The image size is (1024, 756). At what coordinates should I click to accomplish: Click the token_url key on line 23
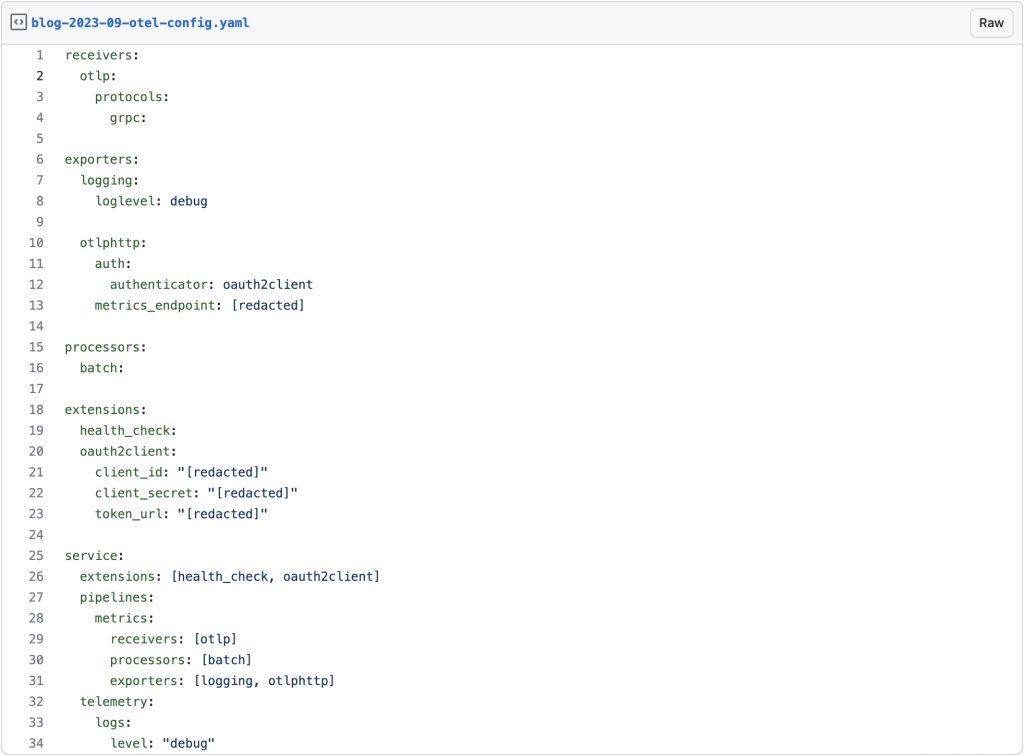(125, 514)
